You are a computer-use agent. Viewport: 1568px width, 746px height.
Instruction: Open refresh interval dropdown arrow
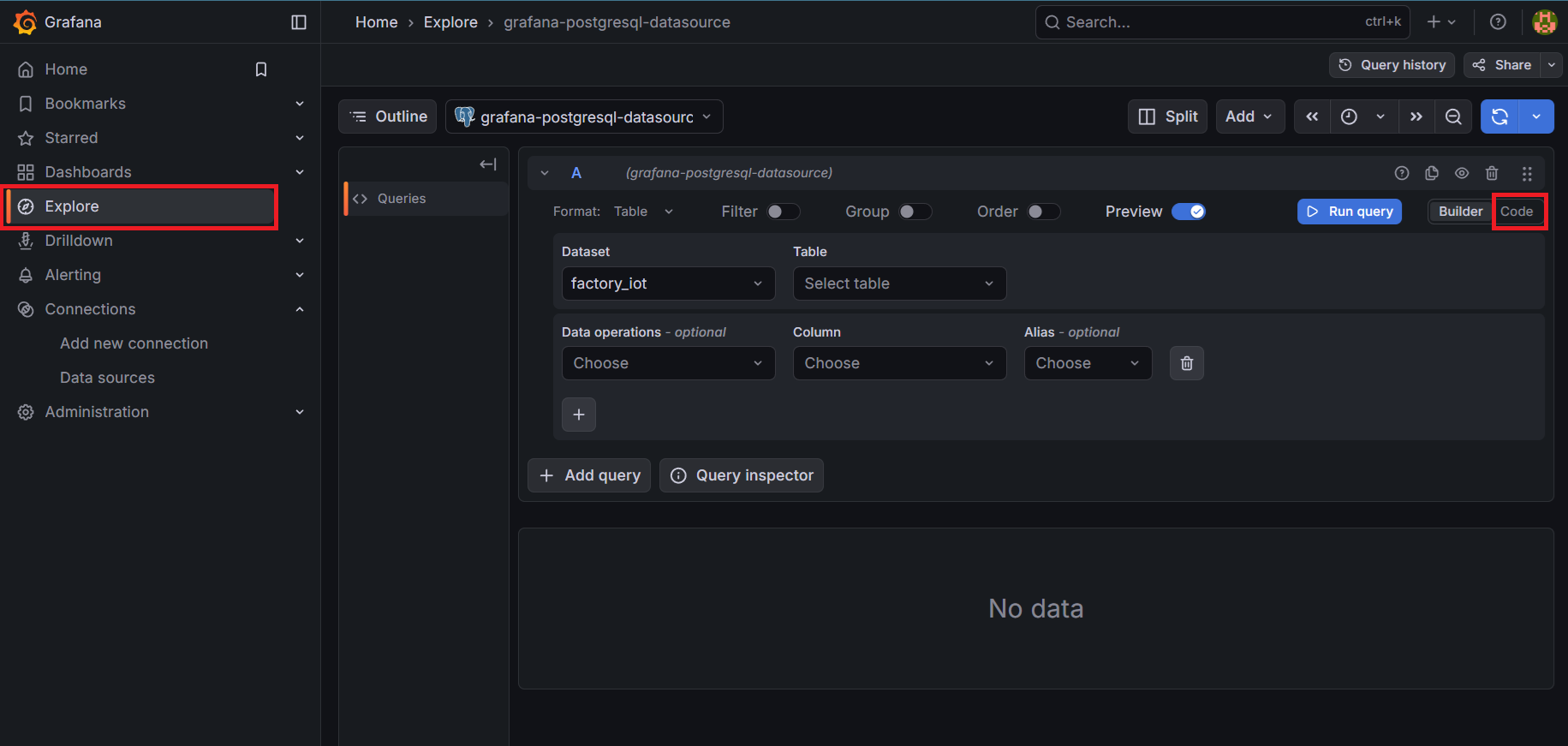[1536, 116]
